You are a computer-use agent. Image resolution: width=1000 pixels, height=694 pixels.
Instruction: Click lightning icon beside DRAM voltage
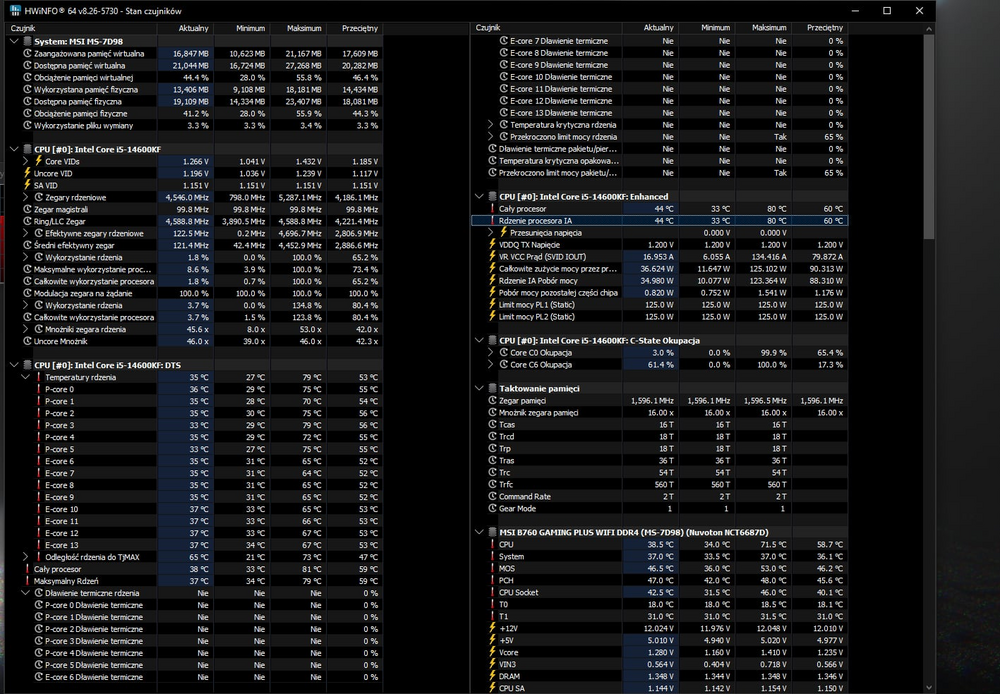[492, 677]
